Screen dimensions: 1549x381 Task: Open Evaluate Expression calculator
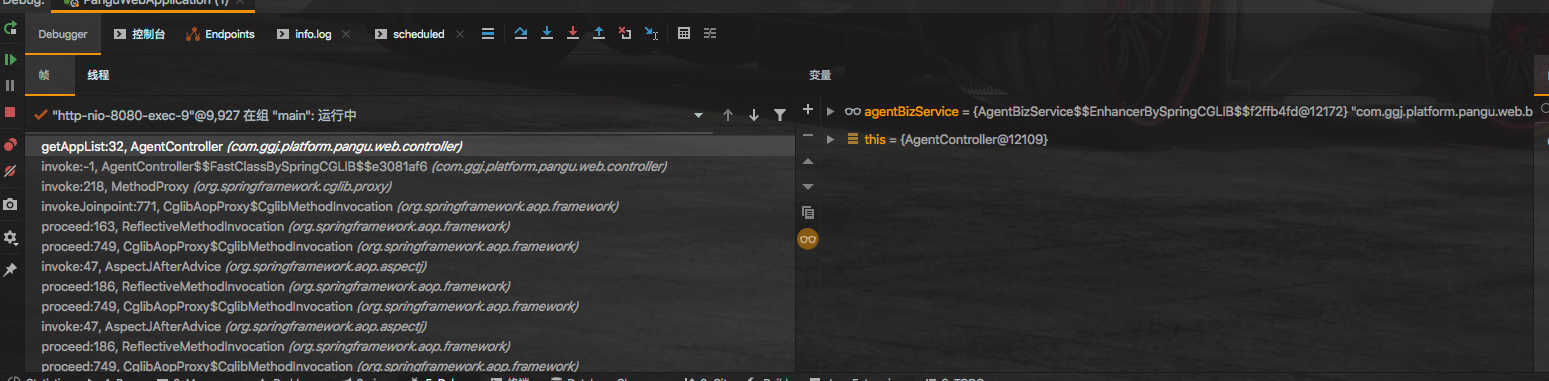684,33
